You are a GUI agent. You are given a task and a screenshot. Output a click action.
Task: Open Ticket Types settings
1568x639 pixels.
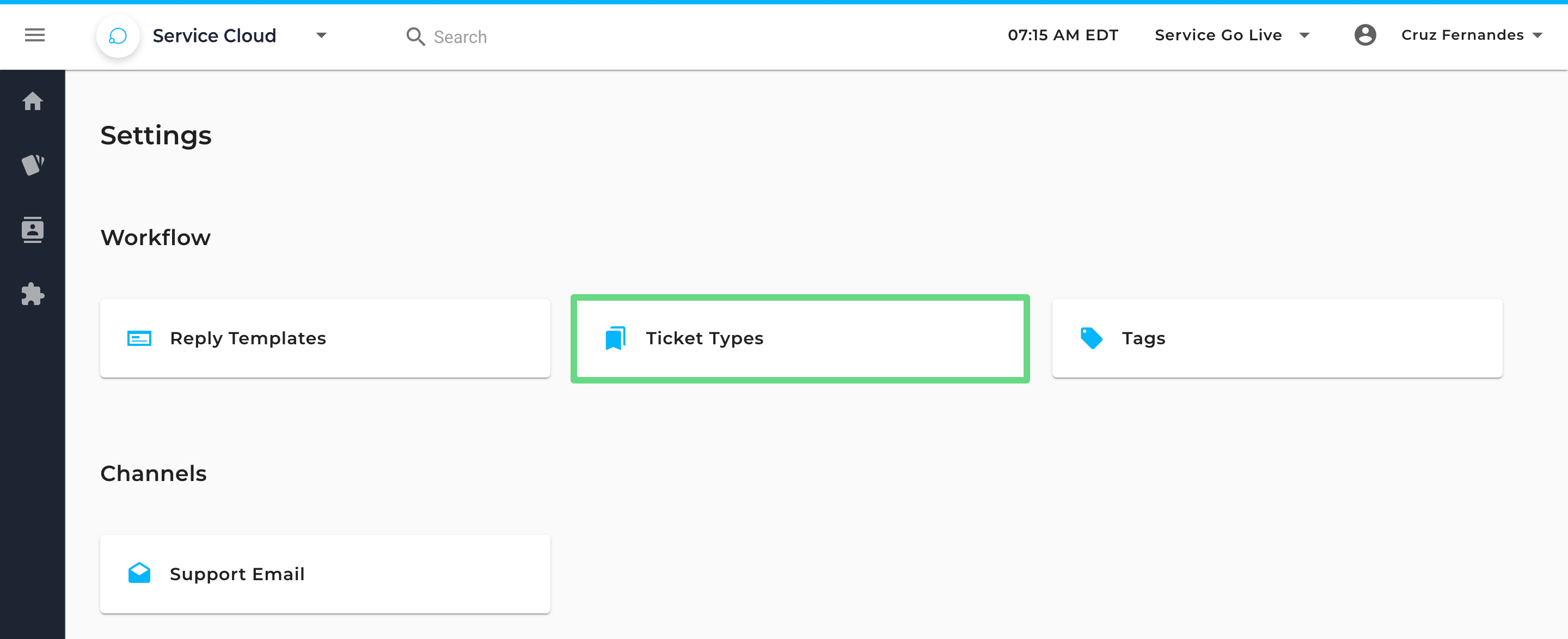[800, 338]
